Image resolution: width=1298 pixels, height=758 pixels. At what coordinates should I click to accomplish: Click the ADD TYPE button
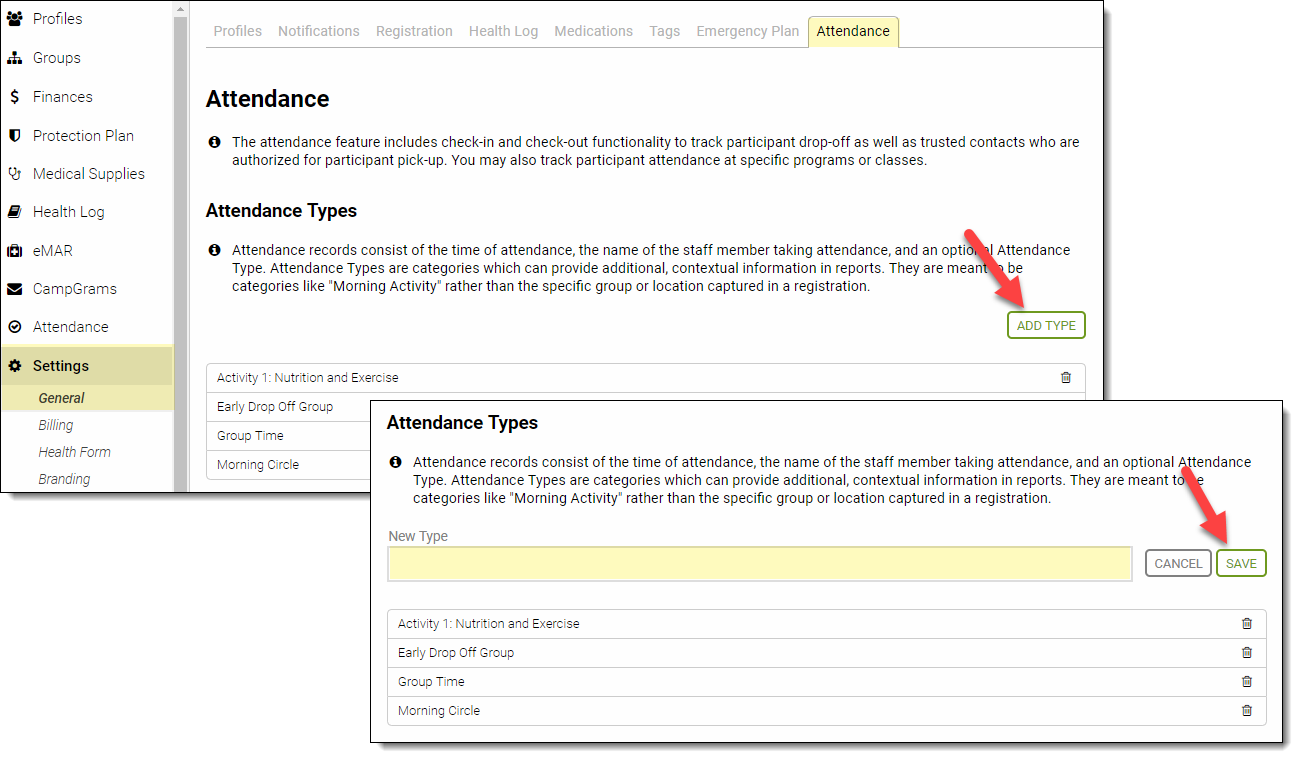click(1046, 324)
